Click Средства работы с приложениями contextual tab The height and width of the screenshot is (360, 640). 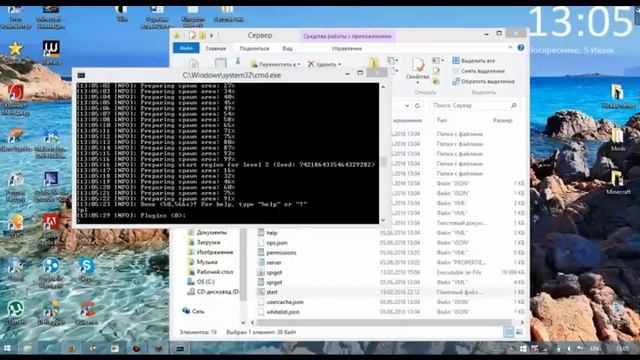coord(347,36)
